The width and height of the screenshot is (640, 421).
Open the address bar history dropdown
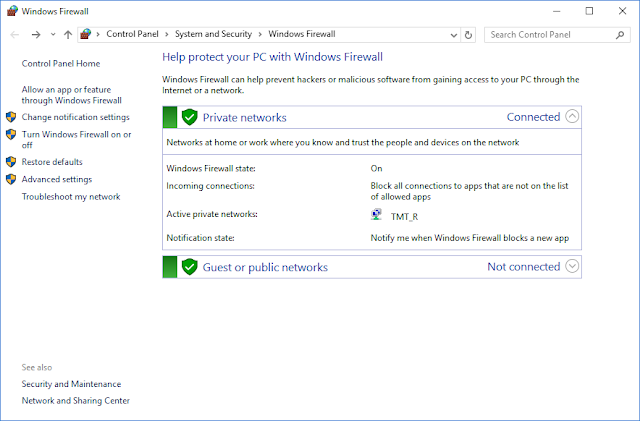[x=452, y=34]
